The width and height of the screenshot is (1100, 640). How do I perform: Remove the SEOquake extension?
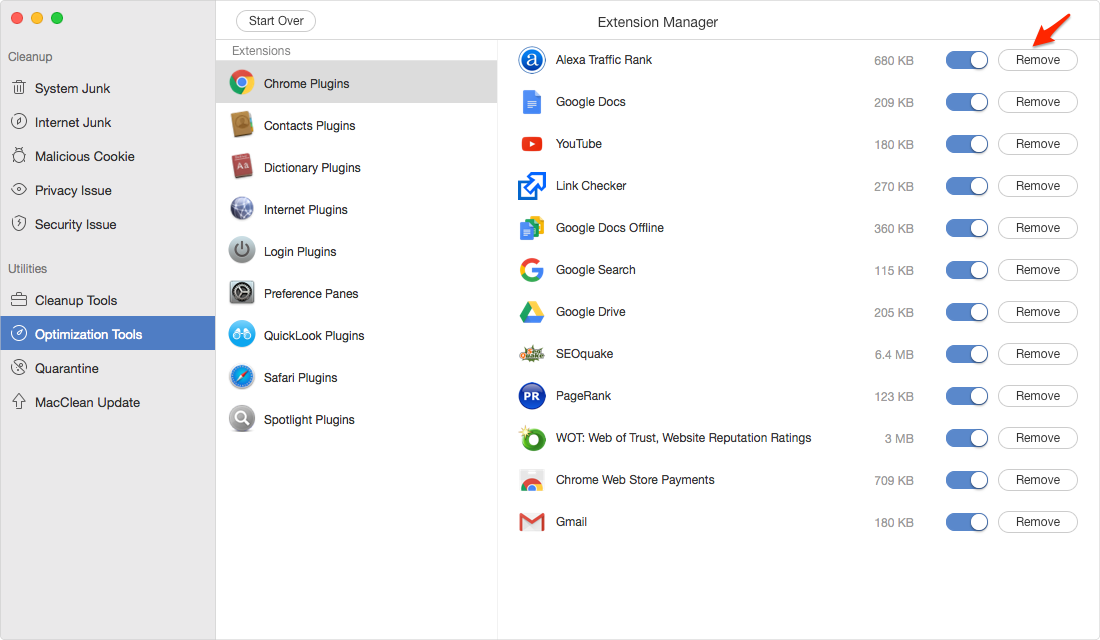tap(1038, 354)
